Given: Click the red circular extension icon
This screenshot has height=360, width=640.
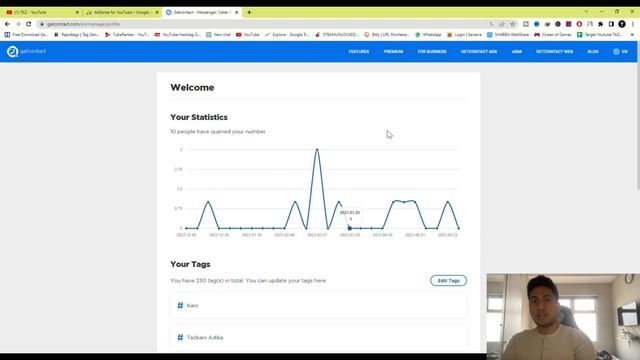Looking at the screenshot, I should [579, 24].
